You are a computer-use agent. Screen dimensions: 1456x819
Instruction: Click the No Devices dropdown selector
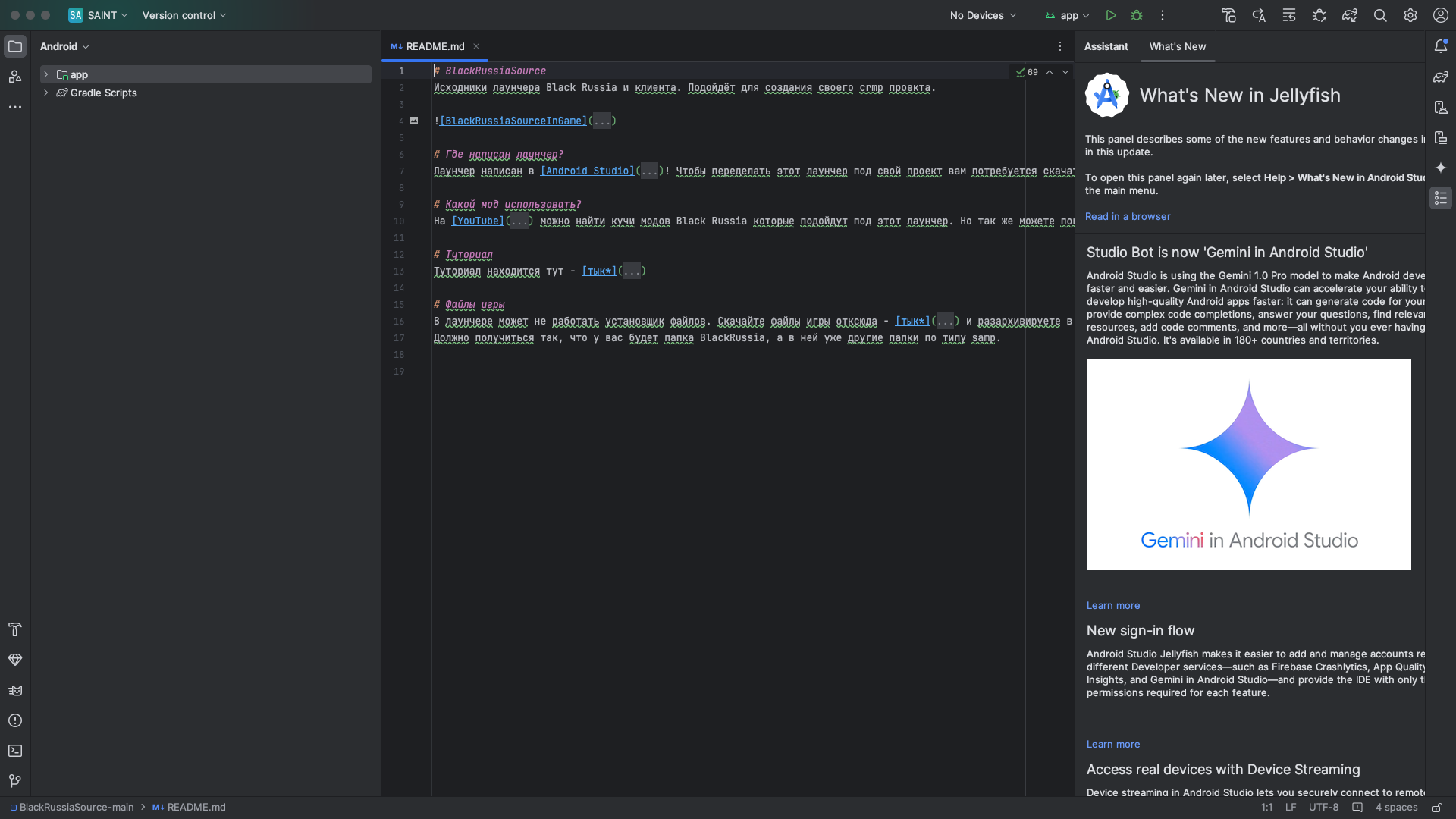click(x=983, y=15)
